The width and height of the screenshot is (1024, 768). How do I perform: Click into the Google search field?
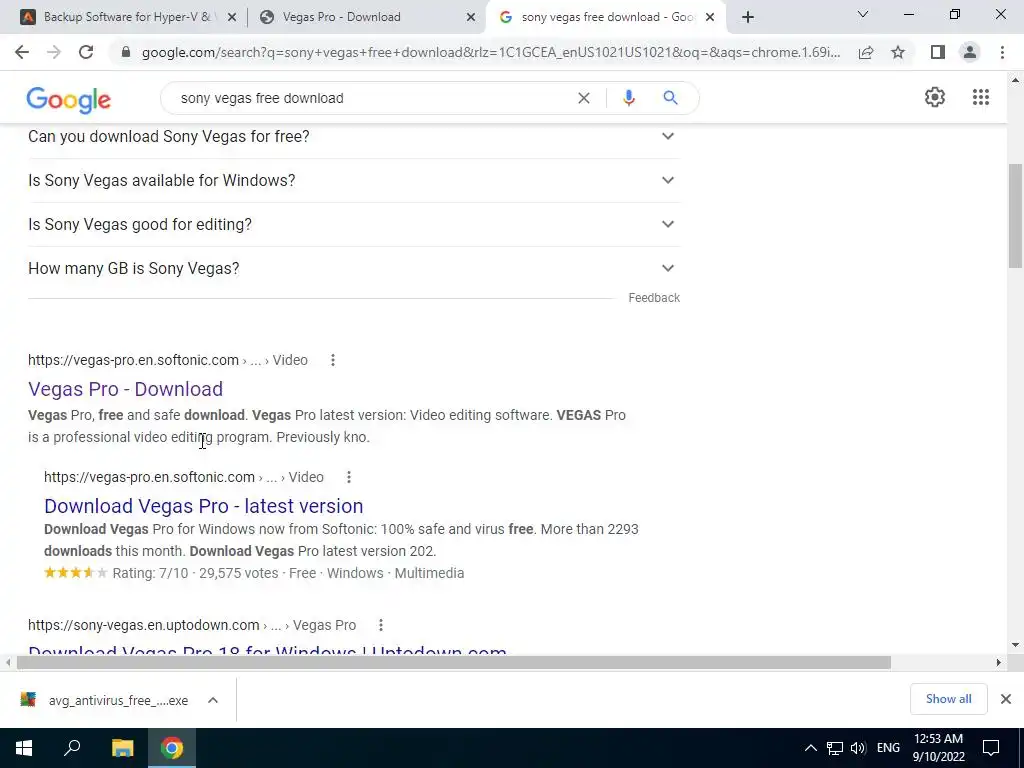pyautogui.click(x=372, y=98)
